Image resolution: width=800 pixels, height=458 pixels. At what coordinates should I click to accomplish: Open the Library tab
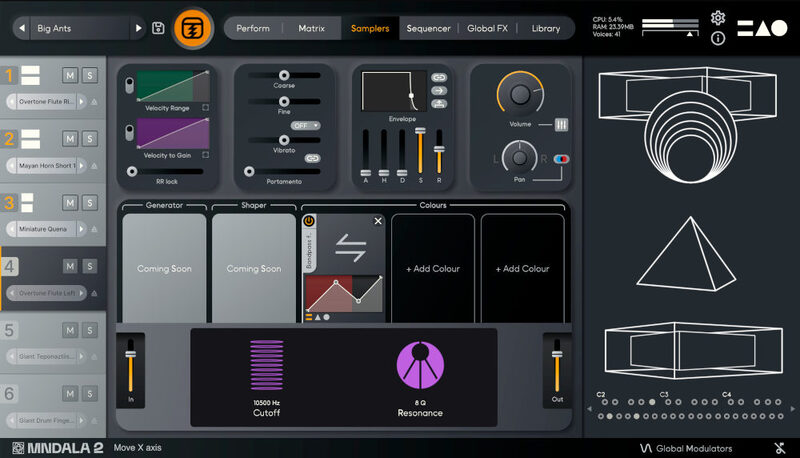click(x=546, y=29)
